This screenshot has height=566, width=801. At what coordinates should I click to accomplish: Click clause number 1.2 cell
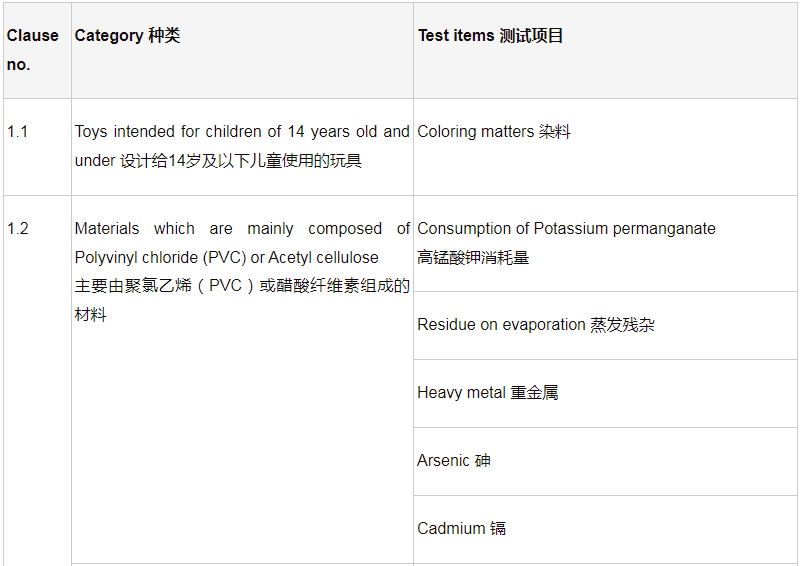pos(18,229)
